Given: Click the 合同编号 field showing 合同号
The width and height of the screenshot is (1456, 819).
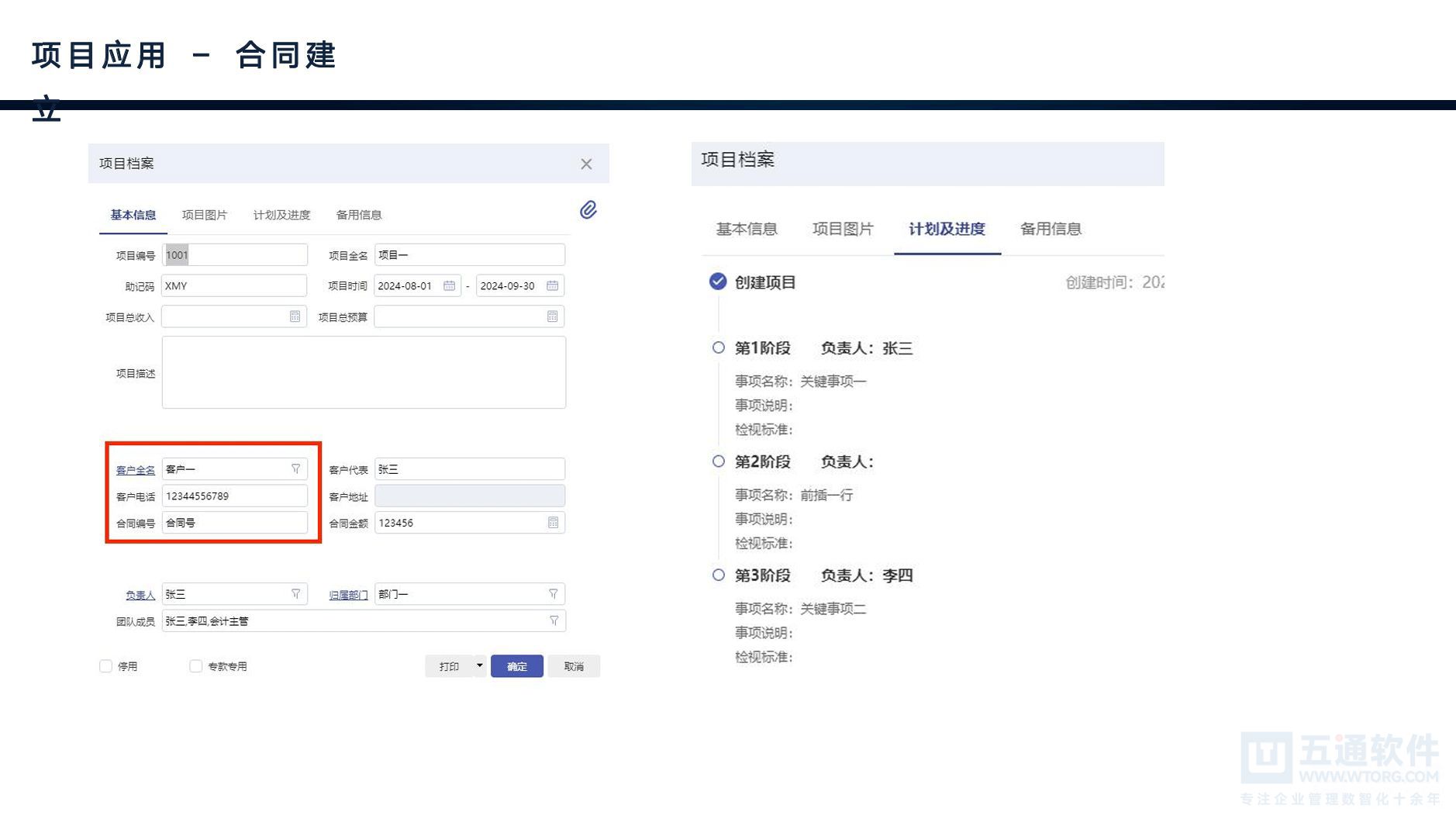Looking at the screenshot, I should [234, 523].
